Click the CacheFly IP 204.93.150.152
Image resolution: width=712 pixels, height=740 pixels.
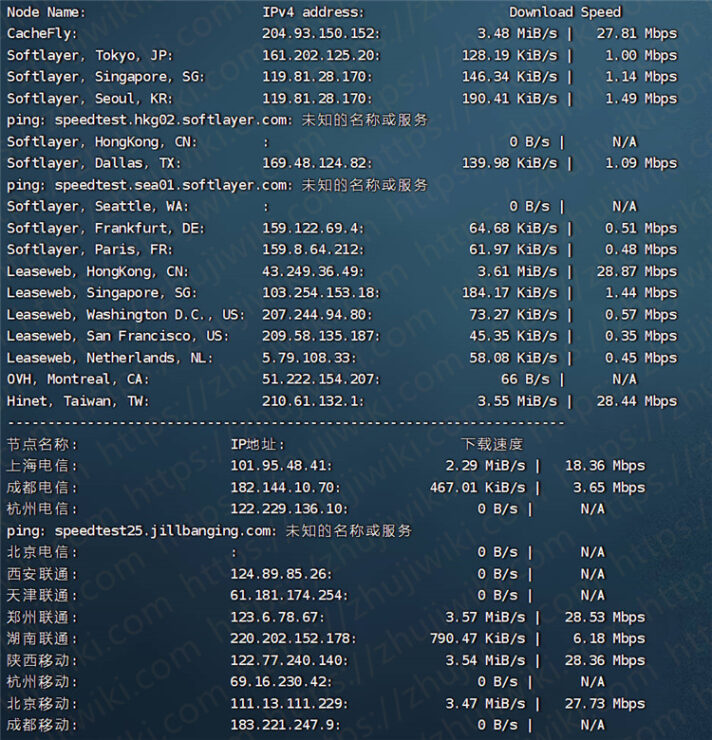[x=321, y=34]
